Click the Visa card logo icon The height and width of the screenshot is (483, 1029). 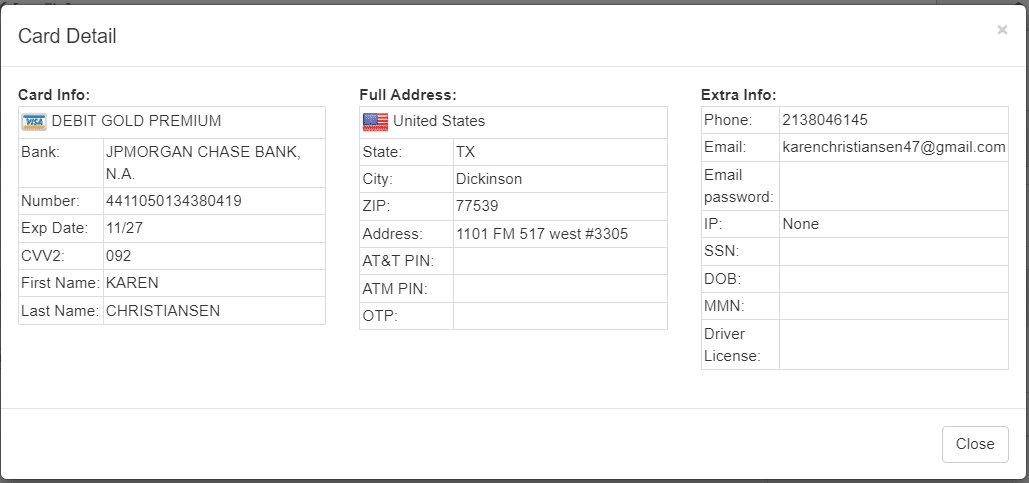(34, 122)
